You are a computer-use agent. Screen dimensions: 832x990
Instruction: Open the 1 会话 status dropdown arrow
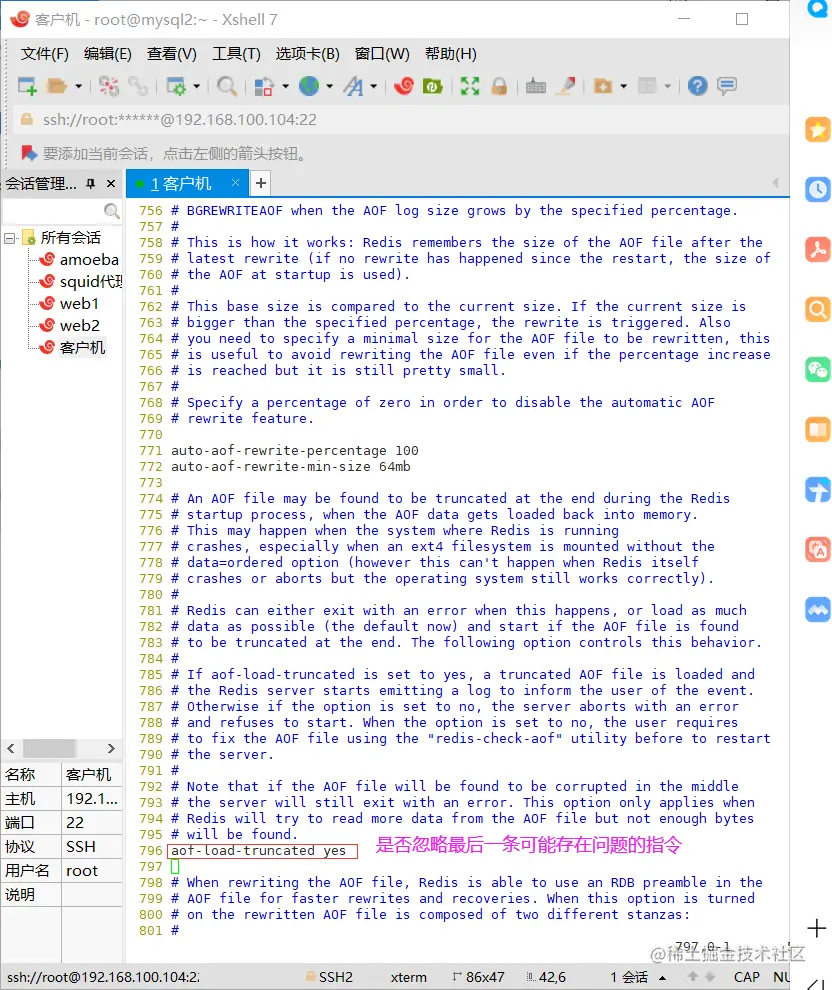pyautogui.click(x=663, y=977)
